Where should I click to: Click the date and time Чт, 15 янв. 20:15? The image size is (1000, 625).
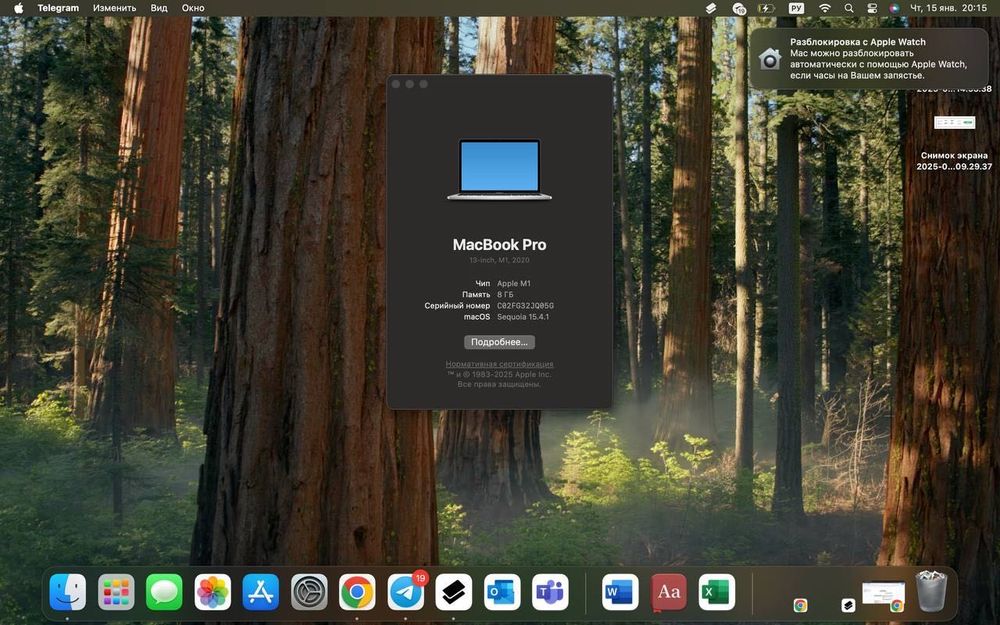pos(948,8)
